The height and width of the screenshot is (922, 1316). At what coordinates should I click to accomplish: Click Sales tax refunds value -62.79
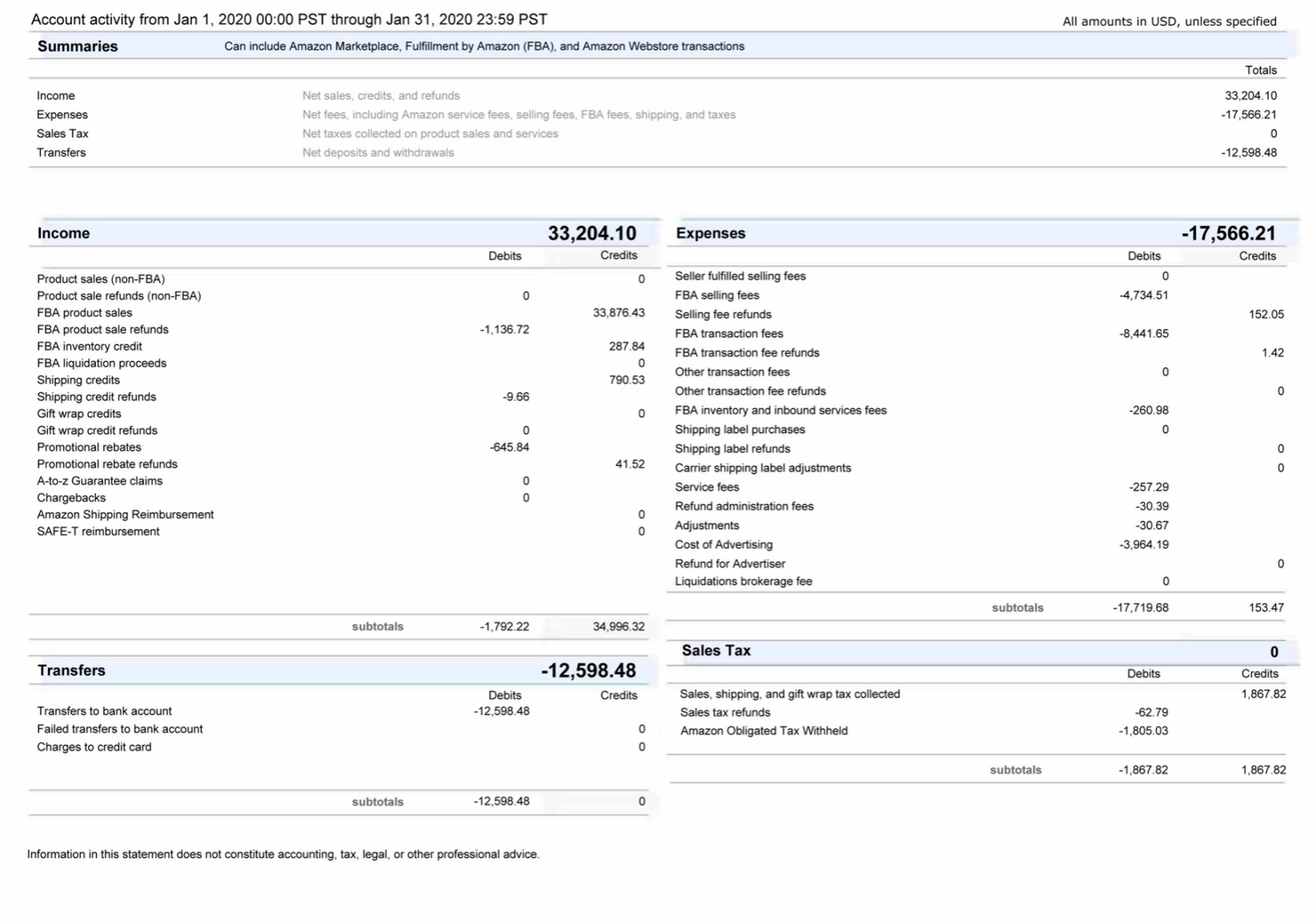pos(1152,713)
